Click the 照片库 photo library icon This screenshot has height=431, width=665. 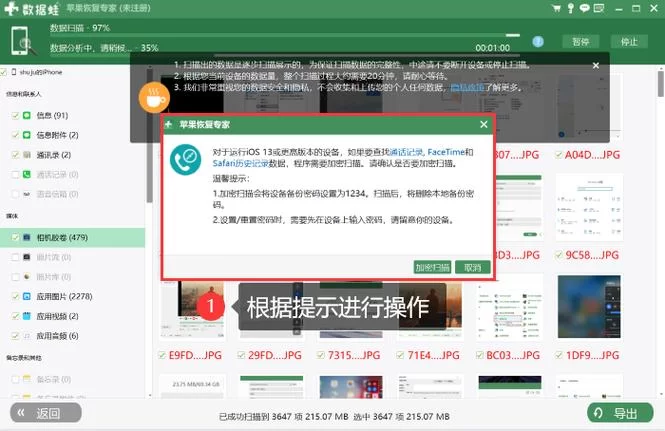[27, 277]
